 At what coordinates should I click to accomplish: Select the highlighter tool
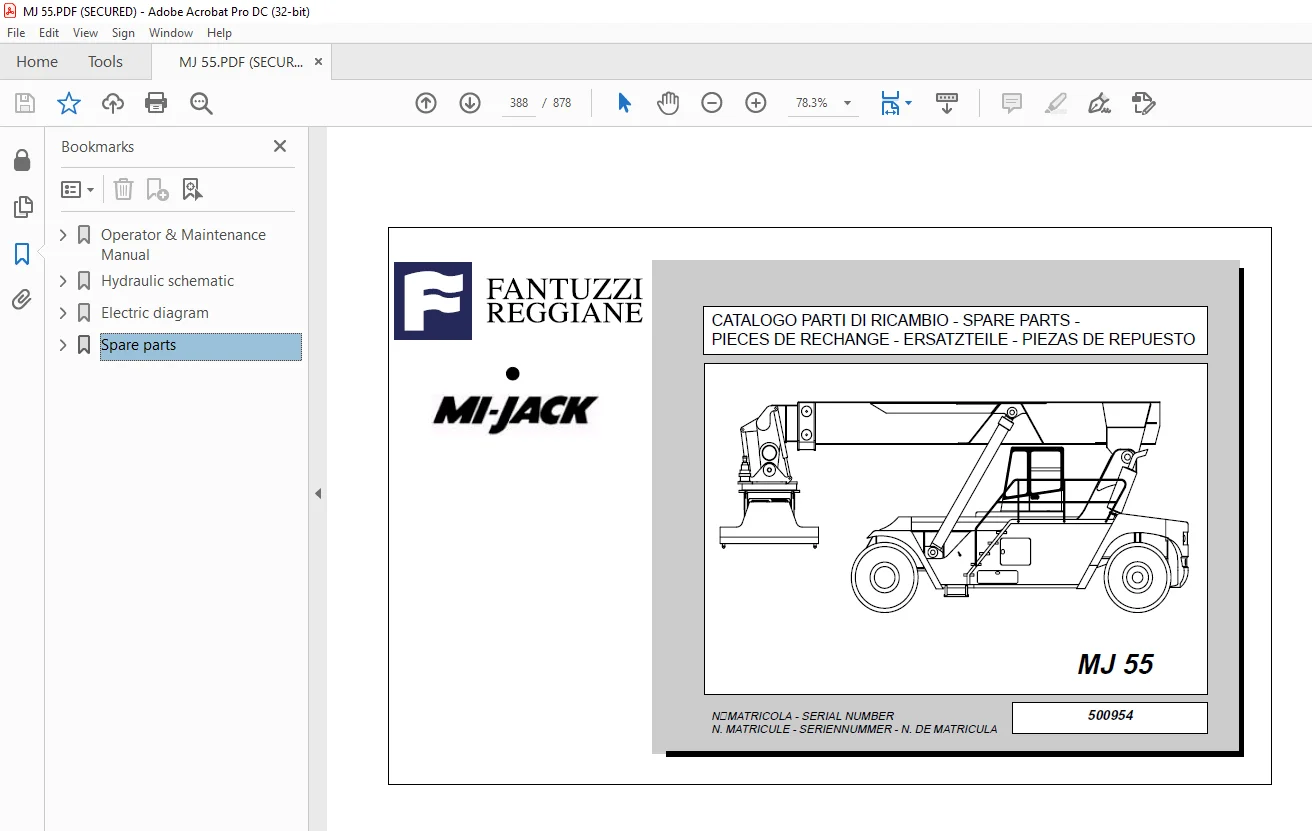click(x=1056, y=103)
